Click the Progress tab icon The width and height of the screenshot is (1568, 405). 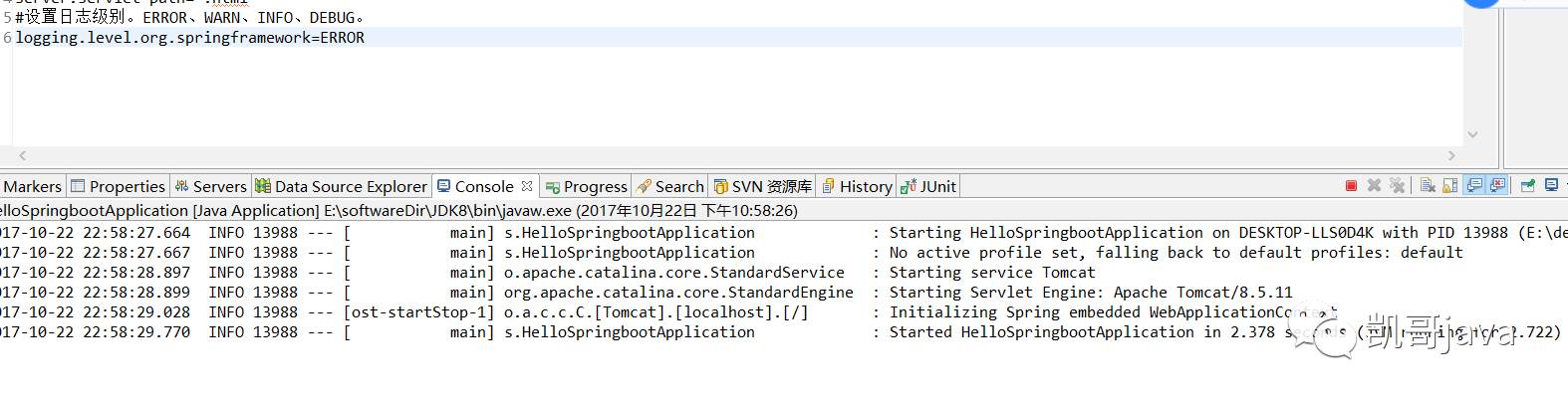[553, 186]
